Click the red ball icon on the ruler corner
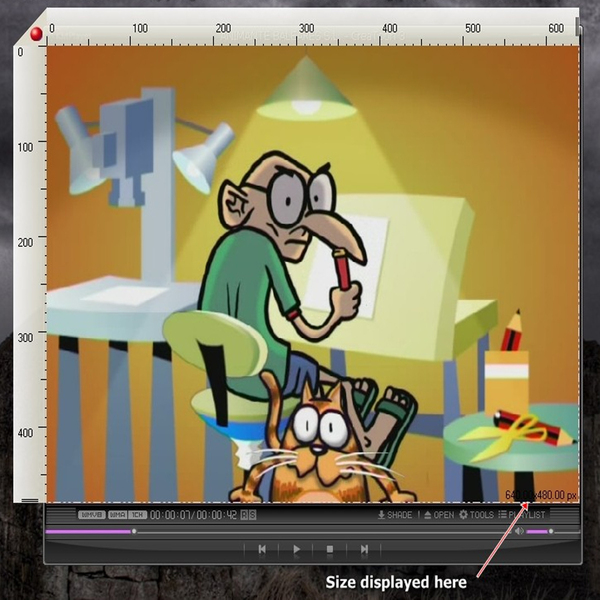 [x=36, y=34]
